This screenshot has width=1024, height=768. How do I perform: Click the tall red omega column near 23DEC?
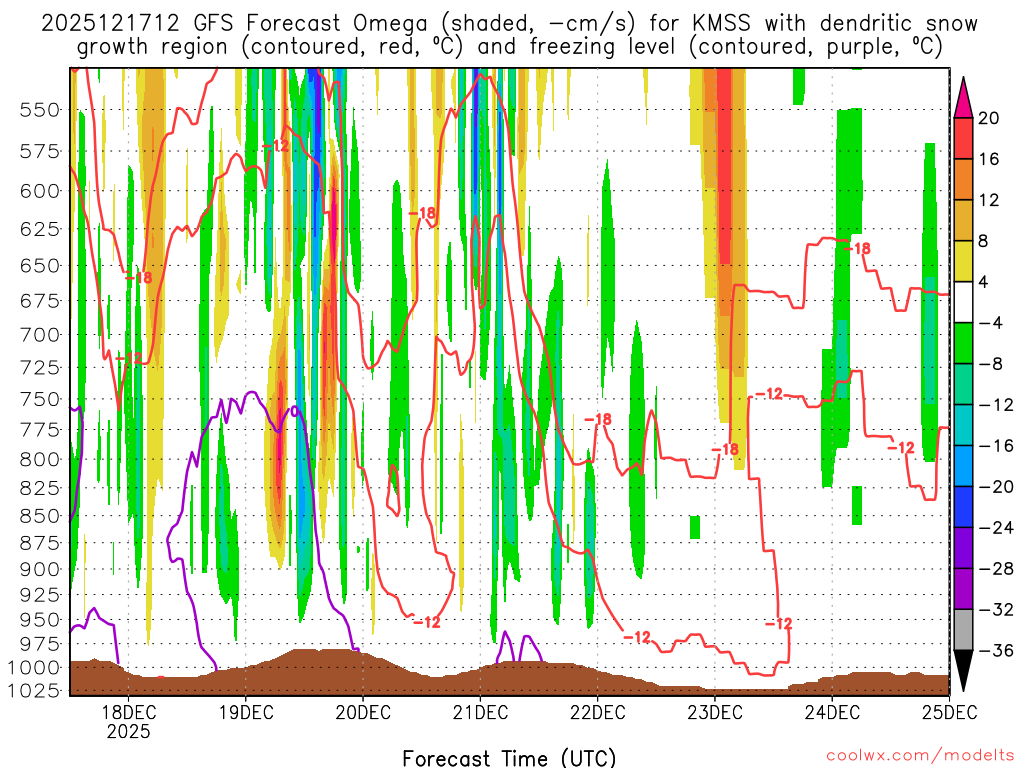724,167
